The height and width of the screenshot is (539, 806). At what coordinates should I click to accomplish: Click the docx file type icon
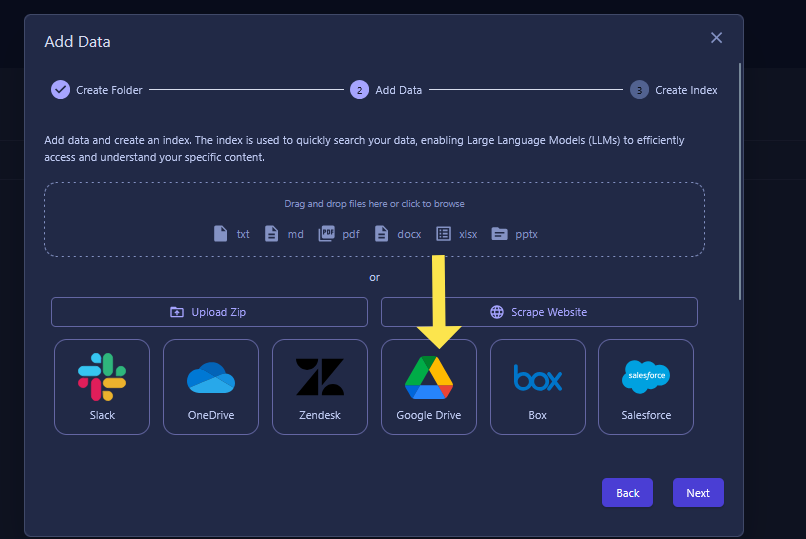coord(381,234)
